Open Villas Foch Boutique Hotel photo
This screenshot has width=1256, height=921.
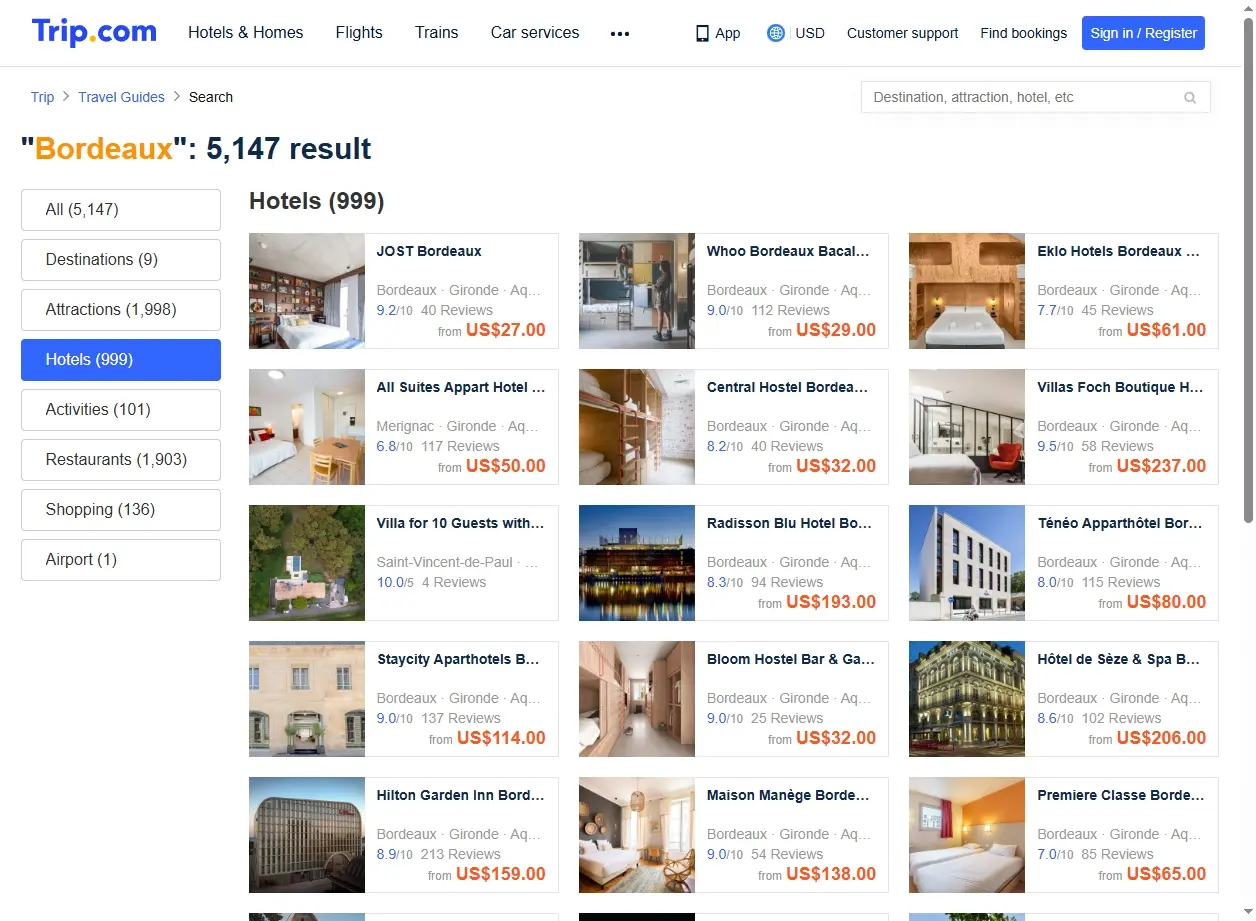tap(967, 427)
